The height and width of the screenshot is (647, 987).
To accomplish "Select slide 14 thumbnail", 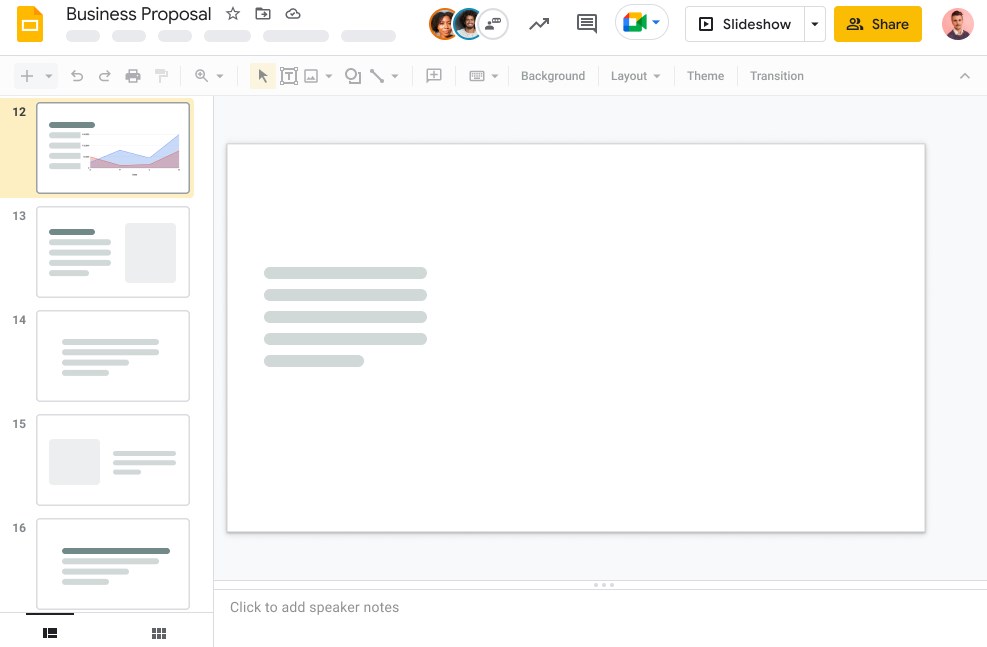I will (113, 356).
